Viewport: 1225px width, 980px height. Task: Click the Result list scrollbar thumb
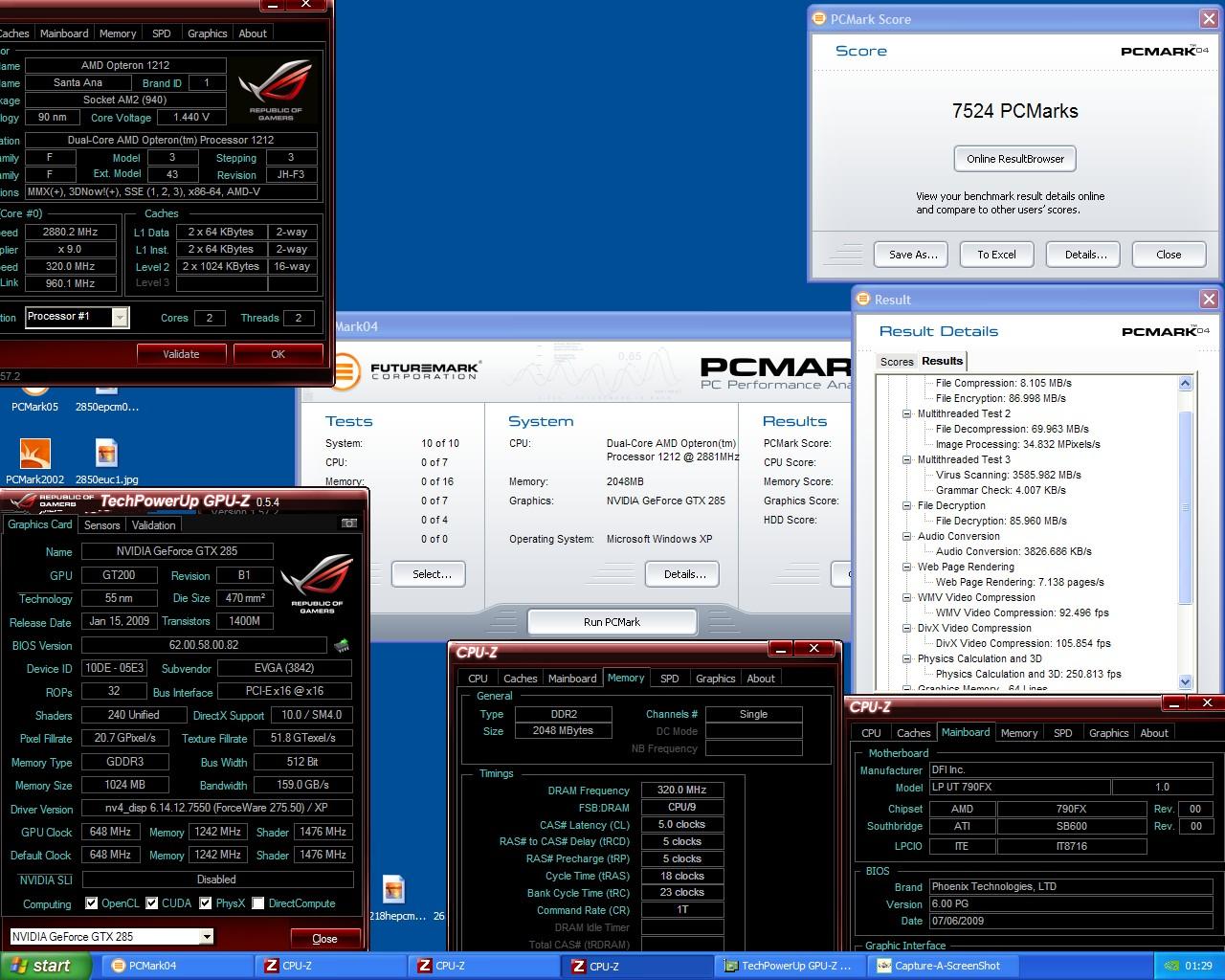coord(1186,507)
